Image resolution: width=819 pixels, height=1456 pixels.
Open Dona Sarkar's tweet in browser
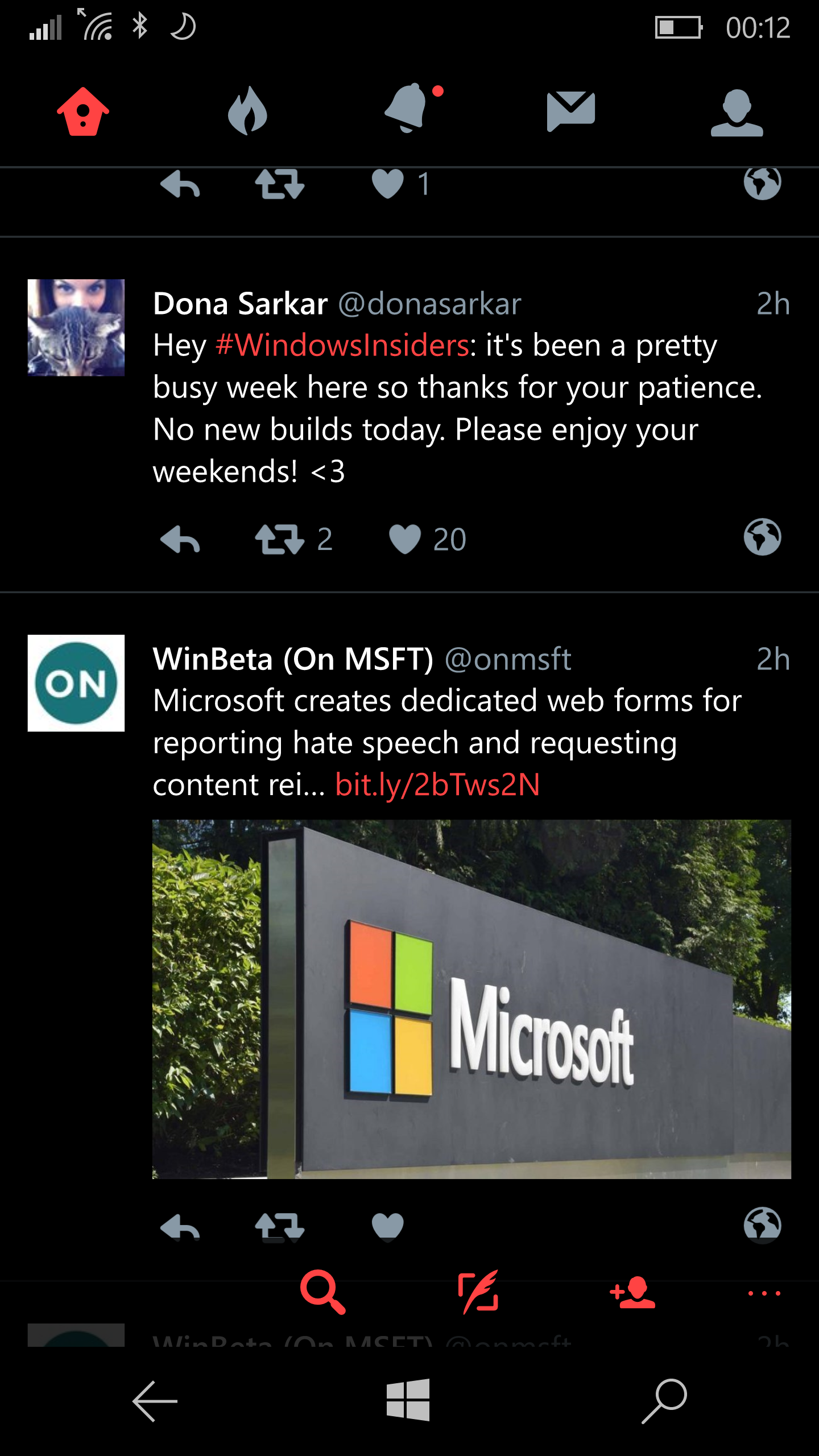pyautogui.click(x=762, y=537)
